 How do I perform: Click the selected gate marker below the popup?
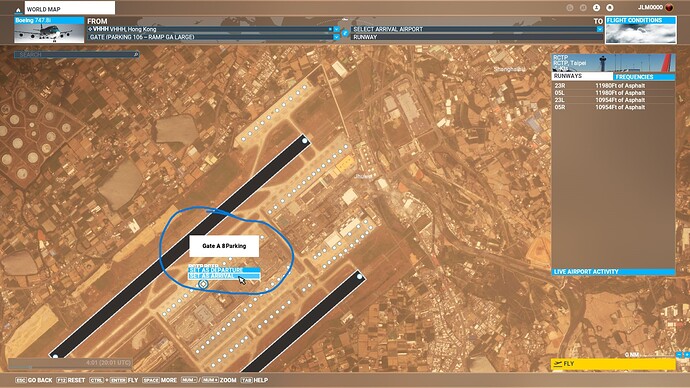pyautogui.click(x=203, y=285)
